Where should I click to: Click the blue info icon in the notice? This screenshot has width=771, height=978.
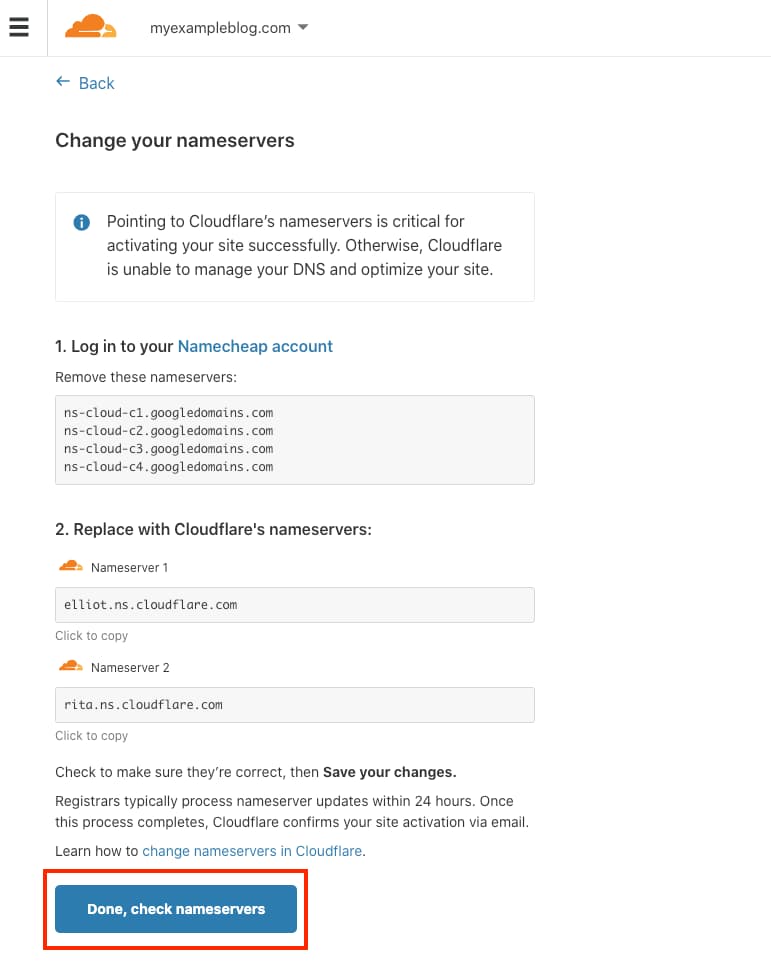pos(82,222)
